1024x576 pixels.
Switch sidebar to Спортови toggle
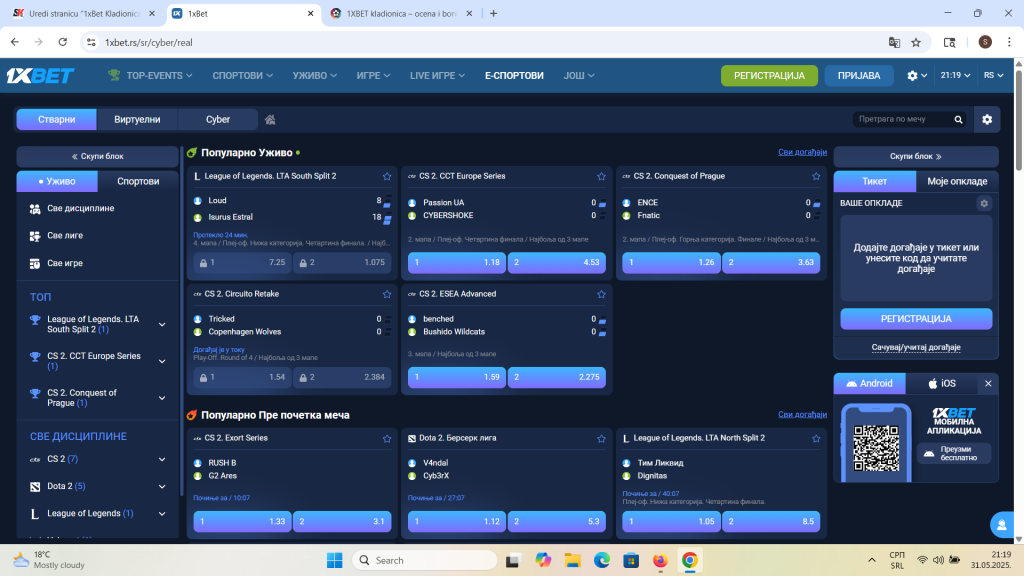point(138,182)
